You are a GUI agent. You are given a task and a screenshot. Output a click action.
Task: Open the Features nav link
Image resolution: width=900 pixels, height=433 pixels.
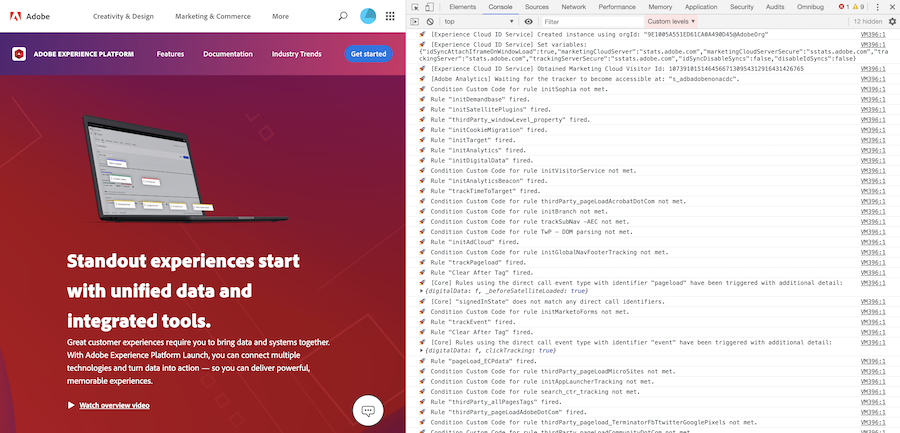(x=170, y=54)
